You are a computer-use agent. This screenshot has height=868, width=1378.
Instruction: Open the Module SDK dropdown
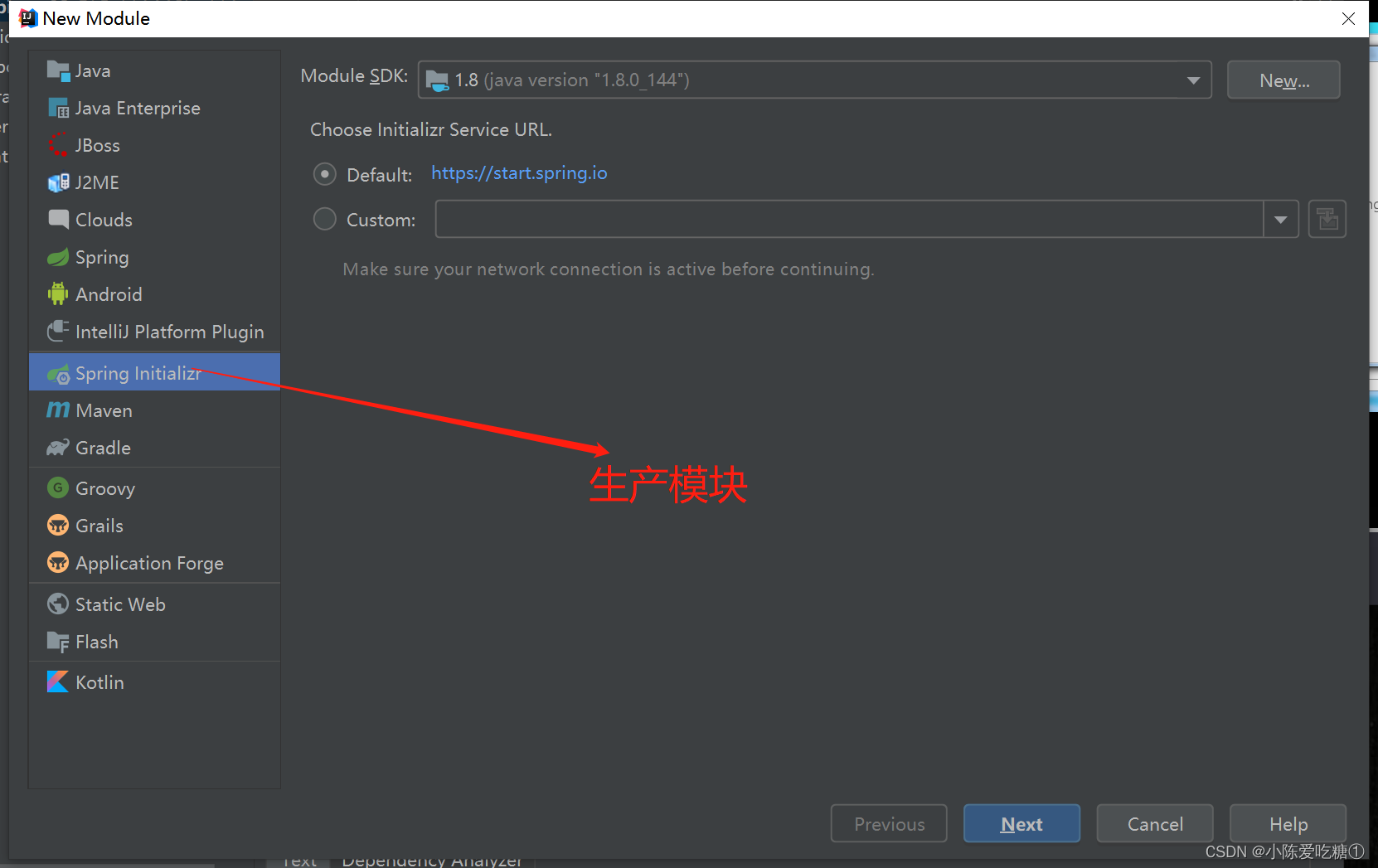click(815, 80)
